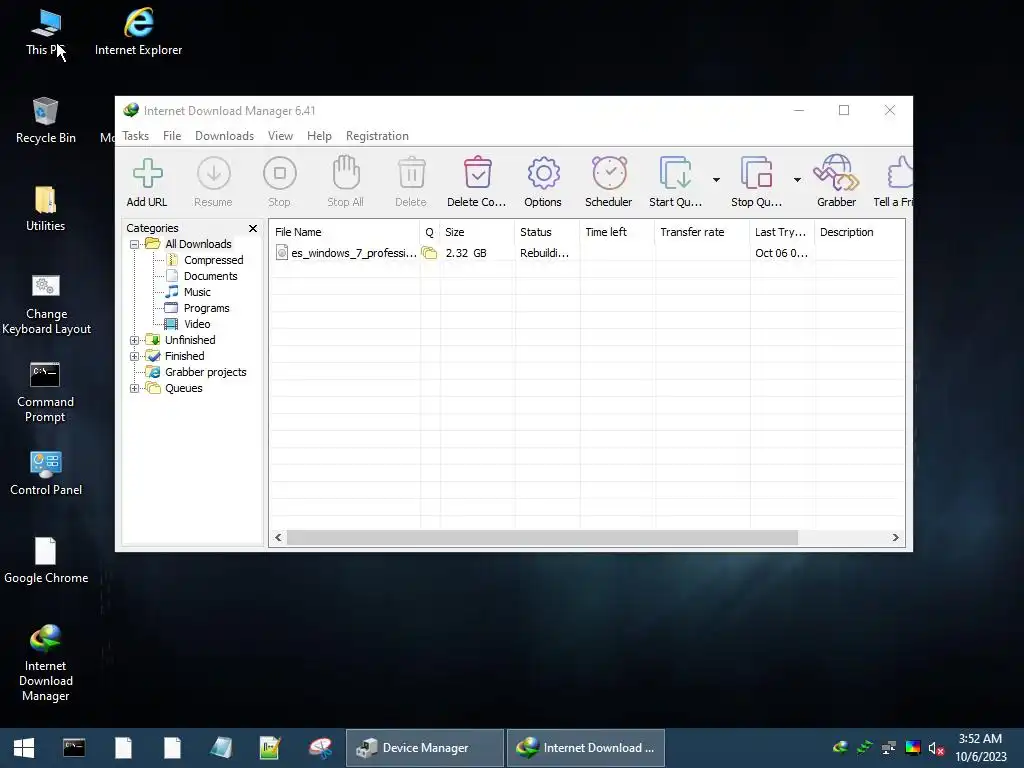Open the Start Queue dropdown arrow
This screenshot has height=768, width=1024.
click(716, 180)
